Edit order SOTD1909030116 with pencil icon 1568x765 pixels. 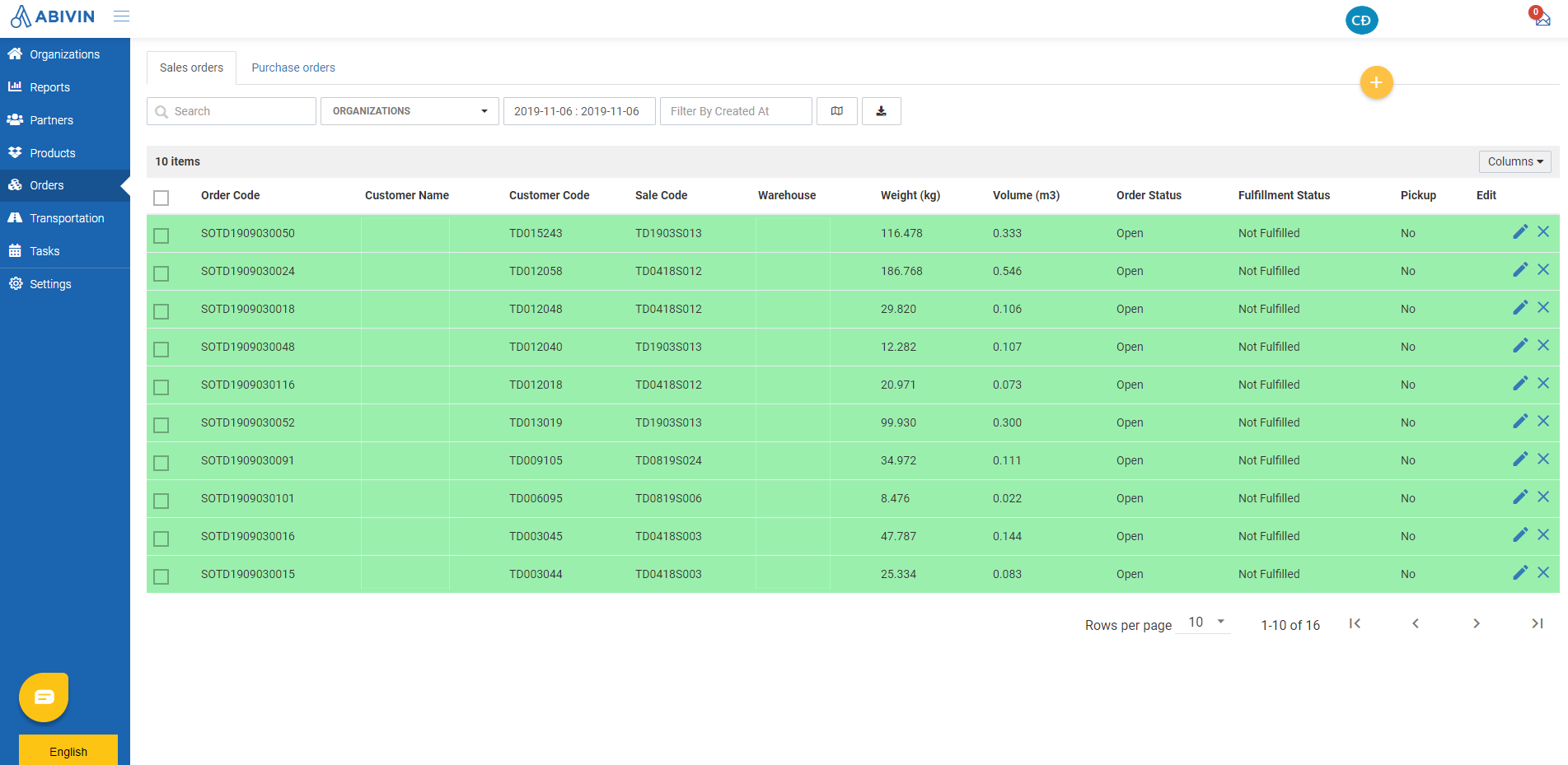tap(1520, 384)
